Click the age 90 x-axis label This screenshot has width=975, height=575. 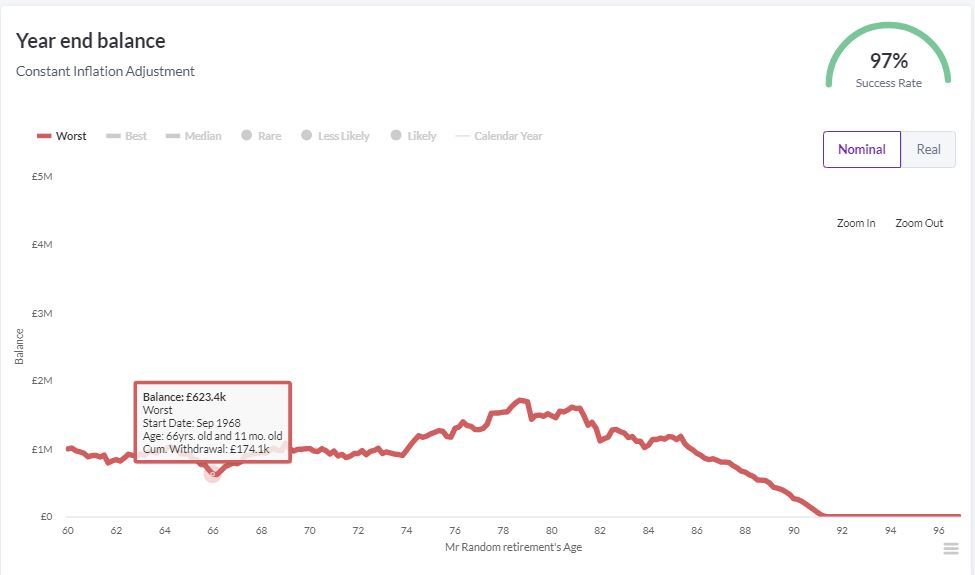[793, 531]
